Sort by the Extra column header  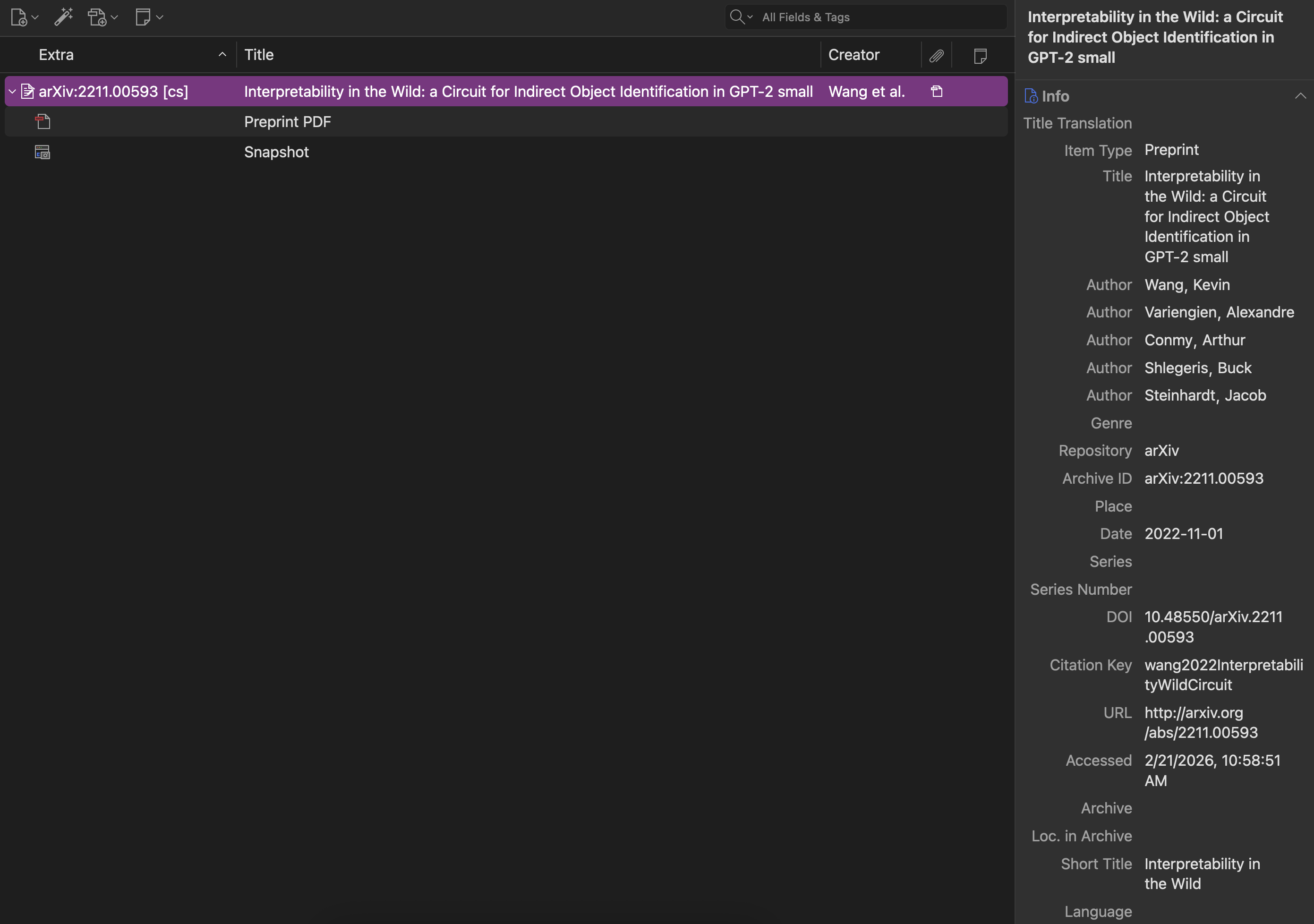tap(56, 55)
